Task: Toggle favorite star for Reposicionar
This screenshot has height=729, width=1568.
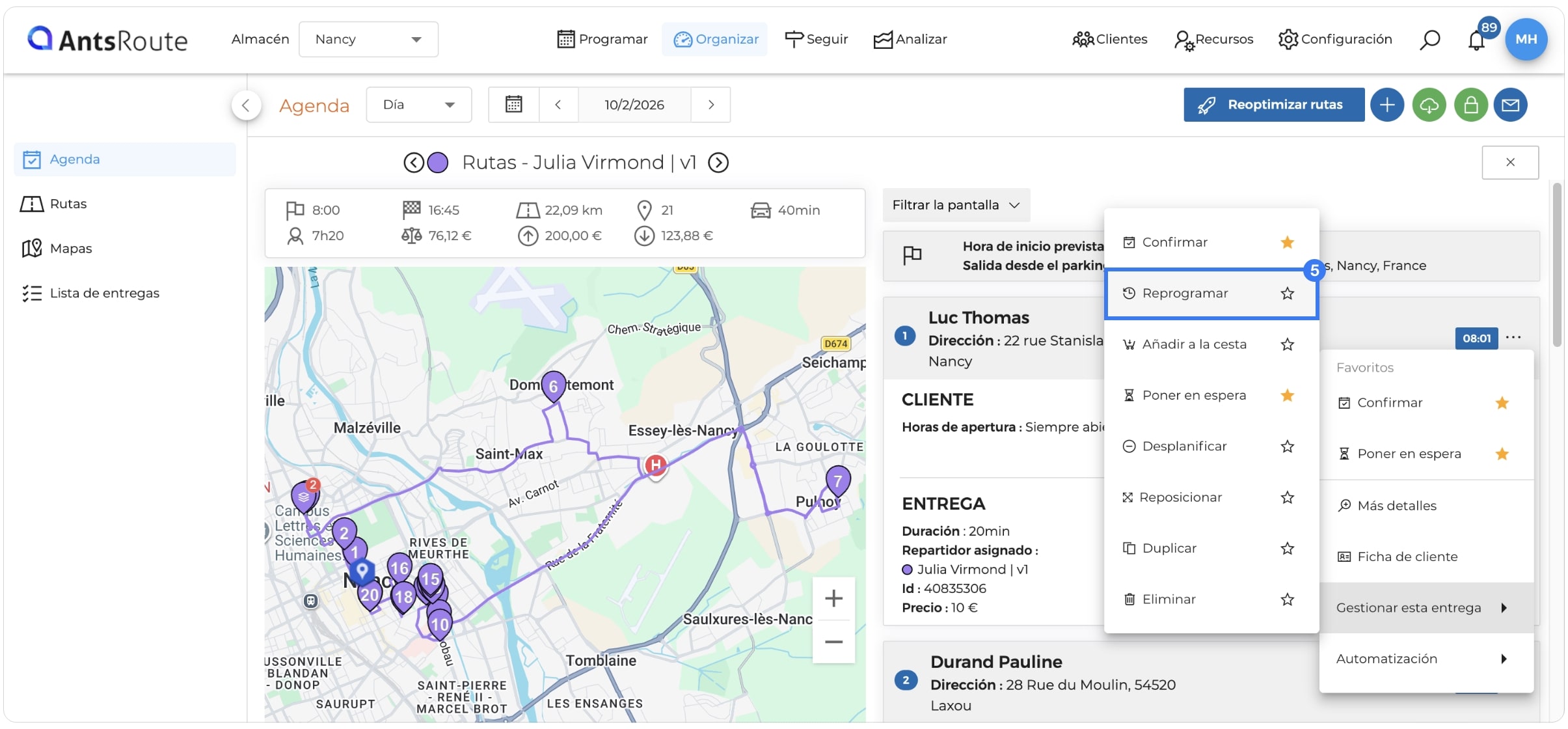Action: click(1287, 497)
